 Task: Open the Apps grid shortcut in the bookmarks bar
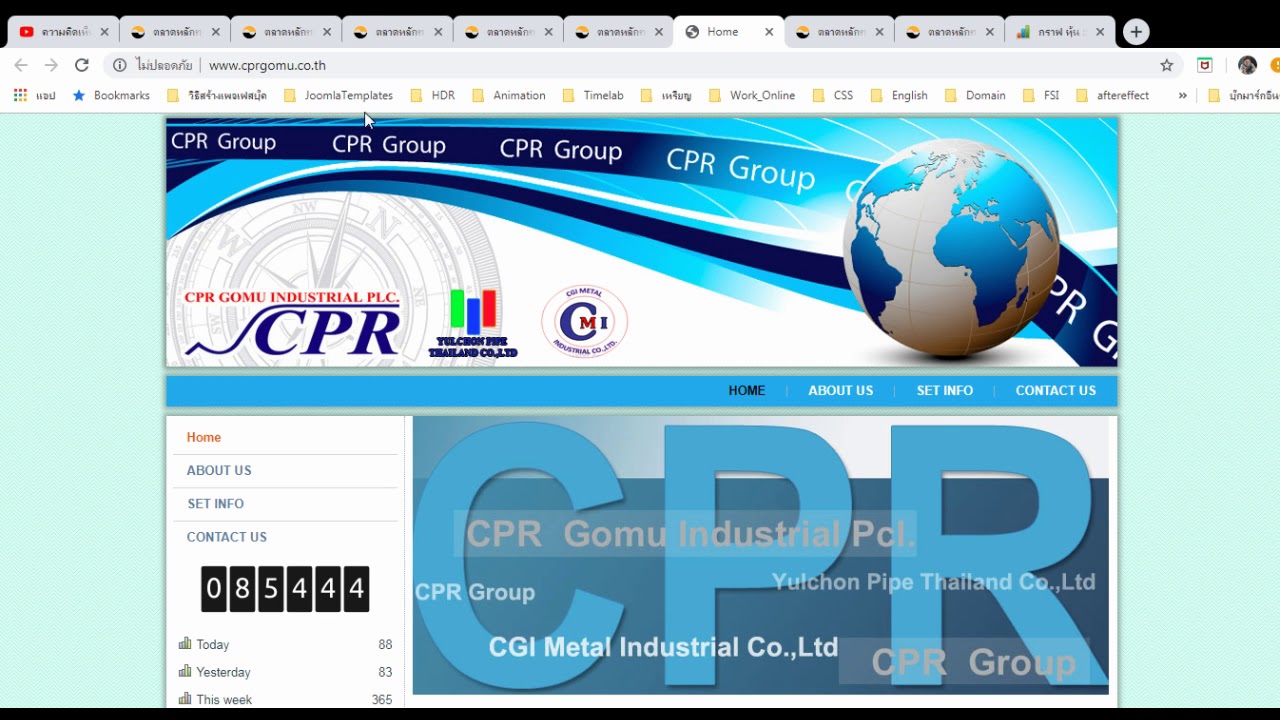34,95
